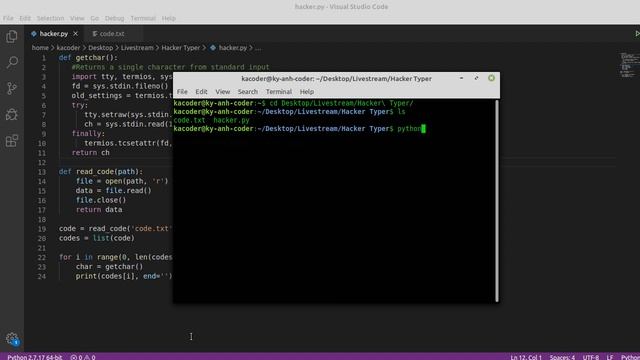
Task: Click 'Desktop' in the breadcrumb path
Action: 100,48
